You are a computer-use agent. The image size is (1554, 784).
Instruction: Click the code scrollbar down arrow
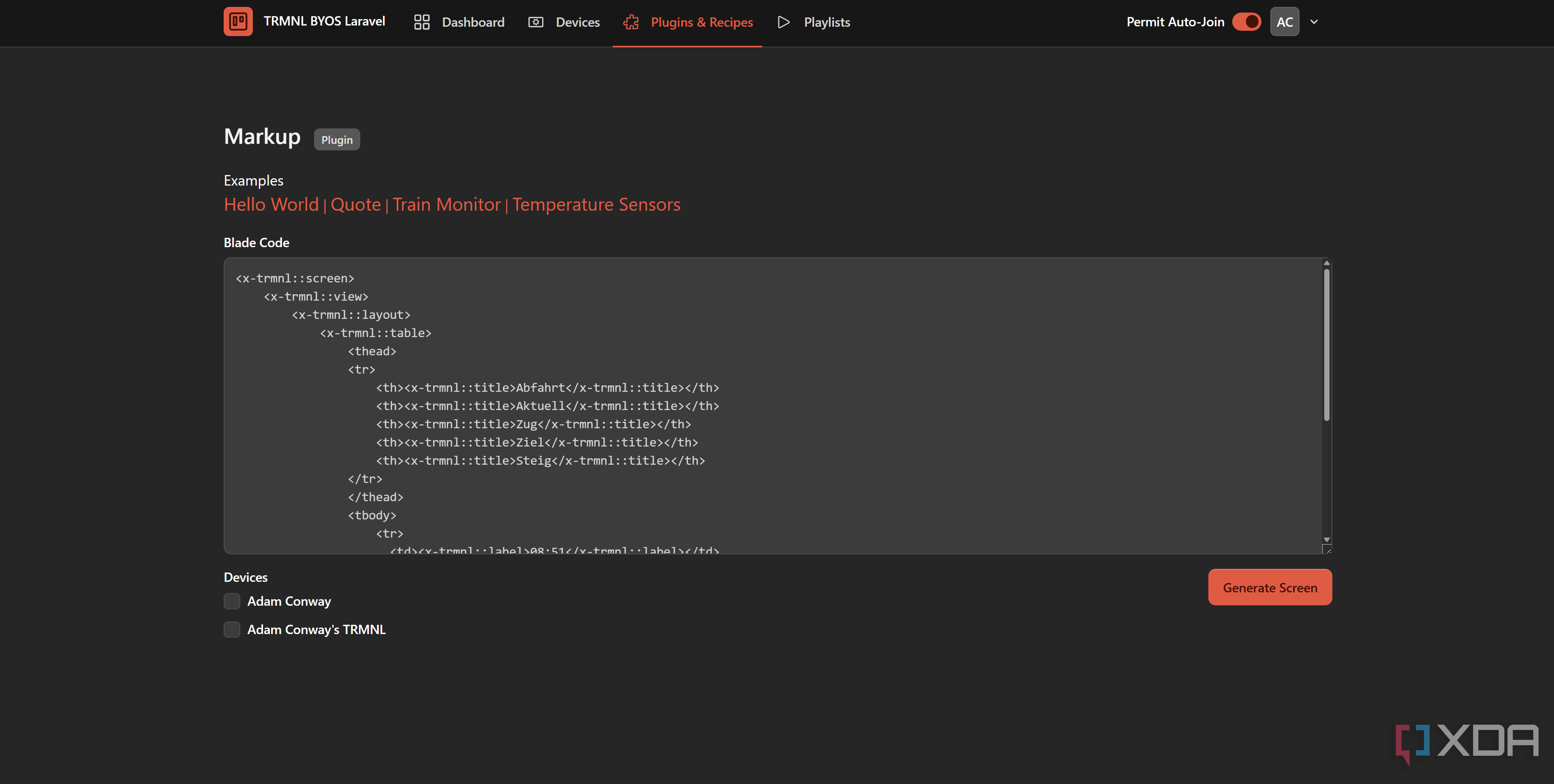pyautogui.click(x=1327, y=539)
